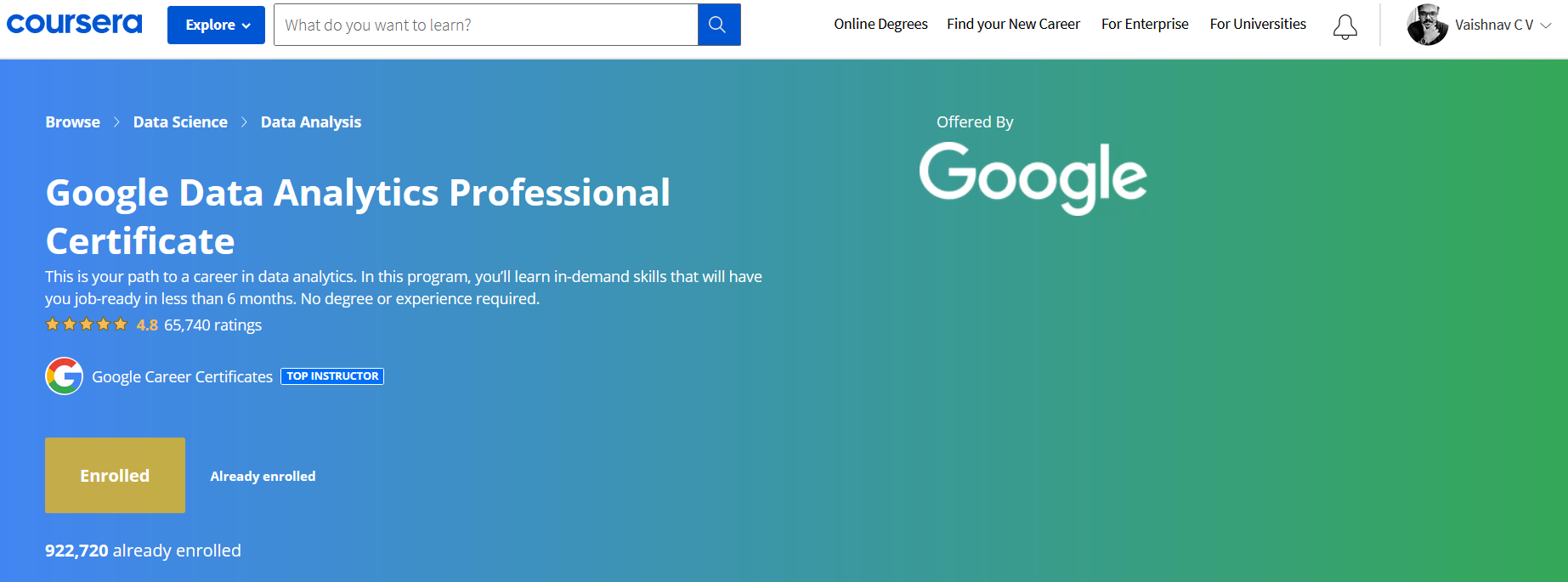
Task: Click the 4.8 rating score
Action: coord(147,325)
